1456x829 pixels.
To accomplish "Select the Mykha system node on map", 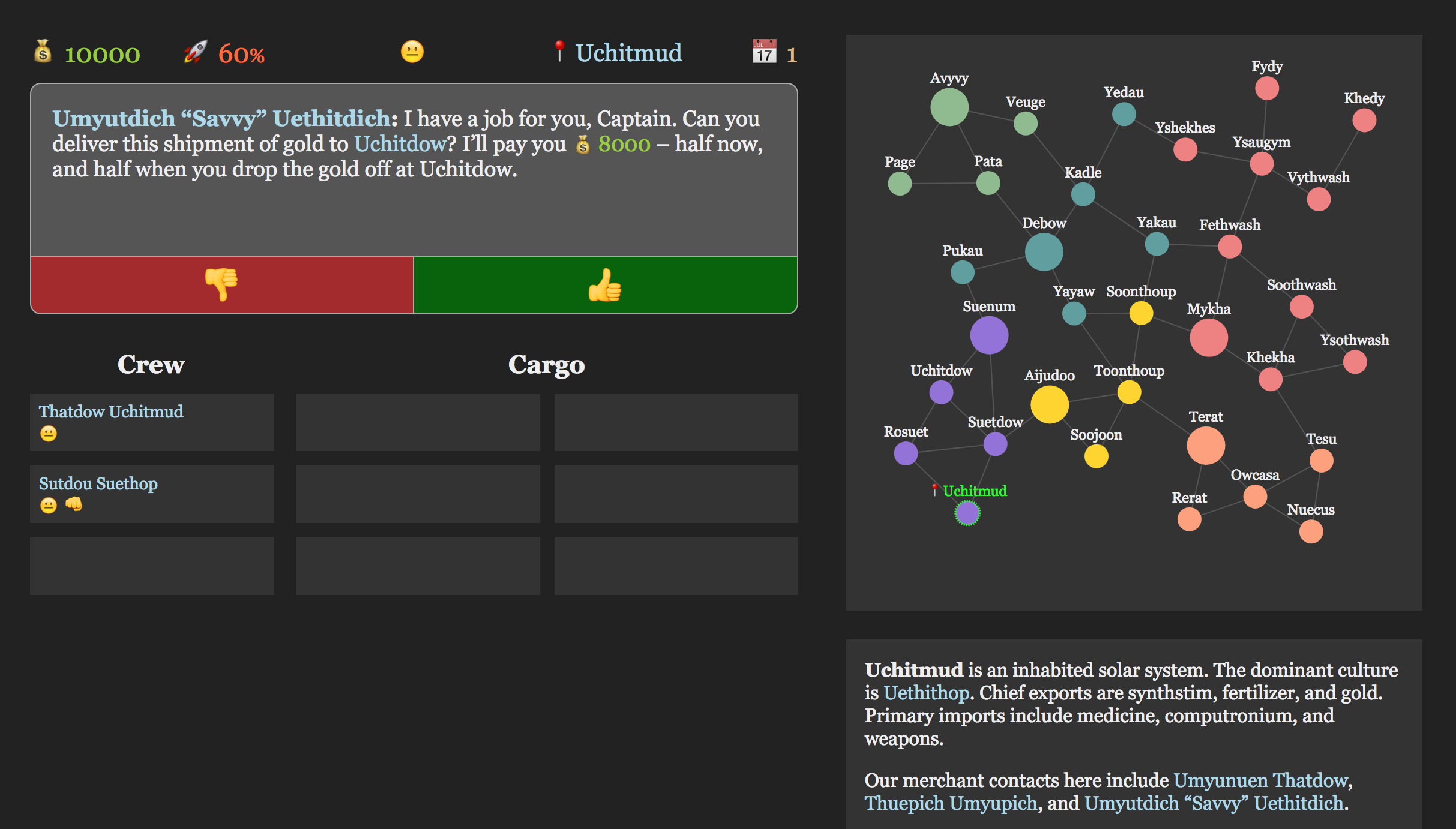I will (1208, 338).
